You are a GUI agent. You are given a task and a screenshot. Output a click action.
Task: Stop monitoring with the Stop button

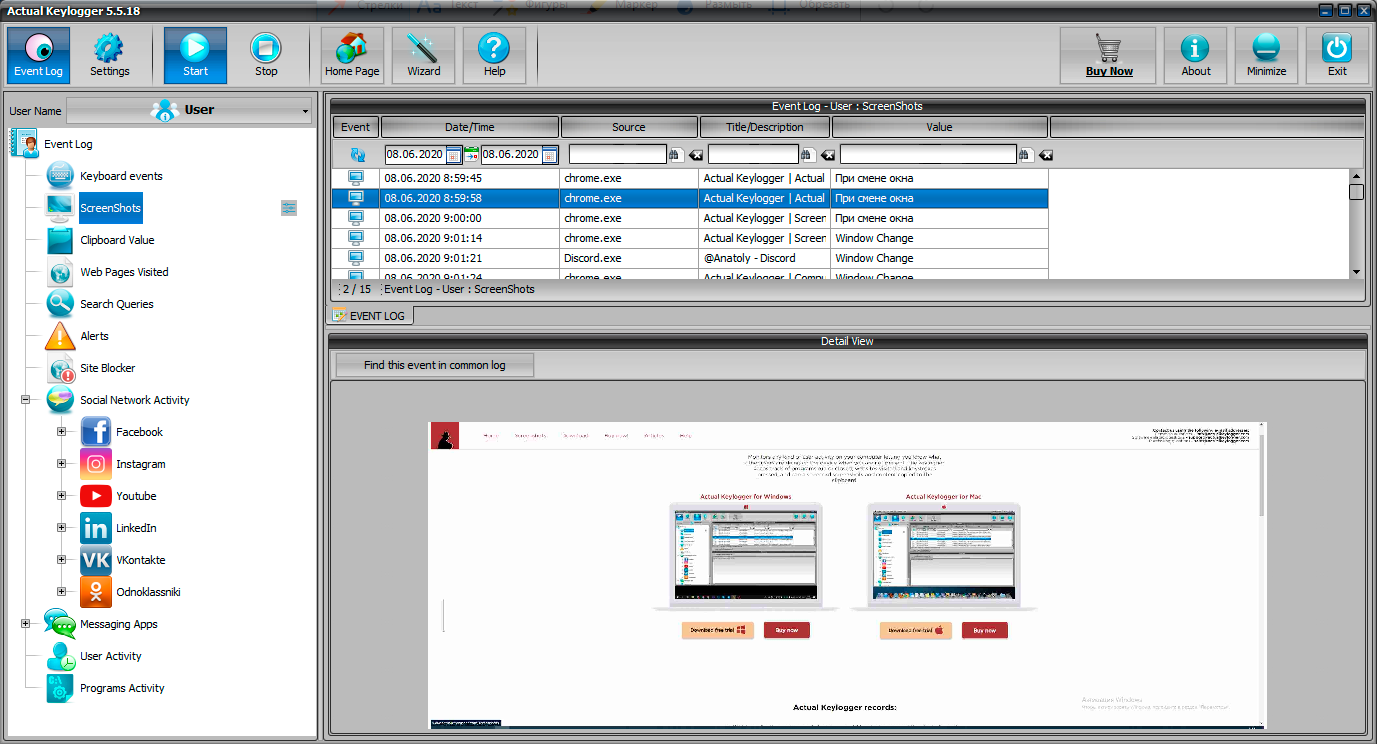[266, 55]
